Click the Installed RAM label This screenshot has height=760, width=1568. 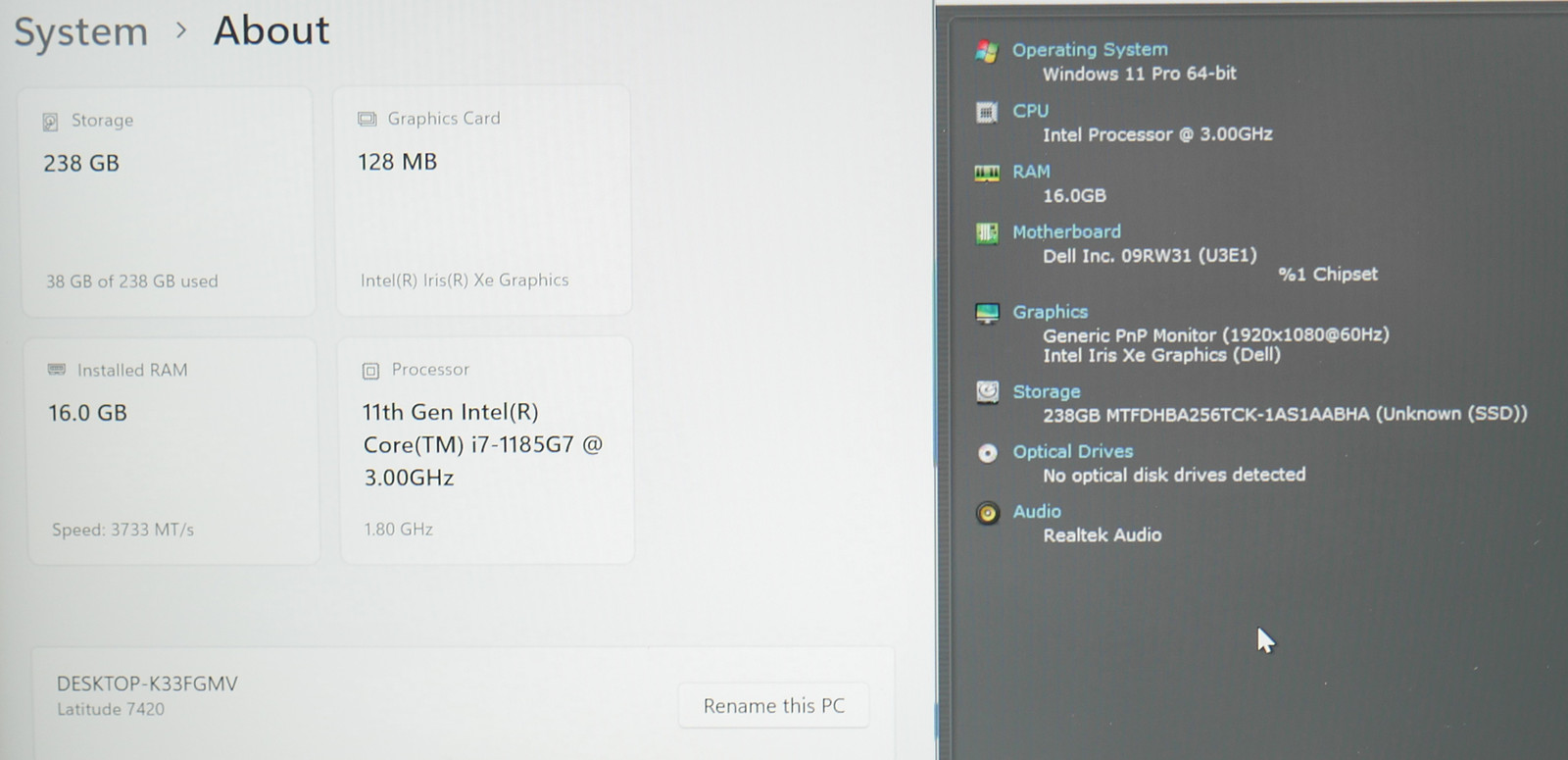tap(132, 371)
